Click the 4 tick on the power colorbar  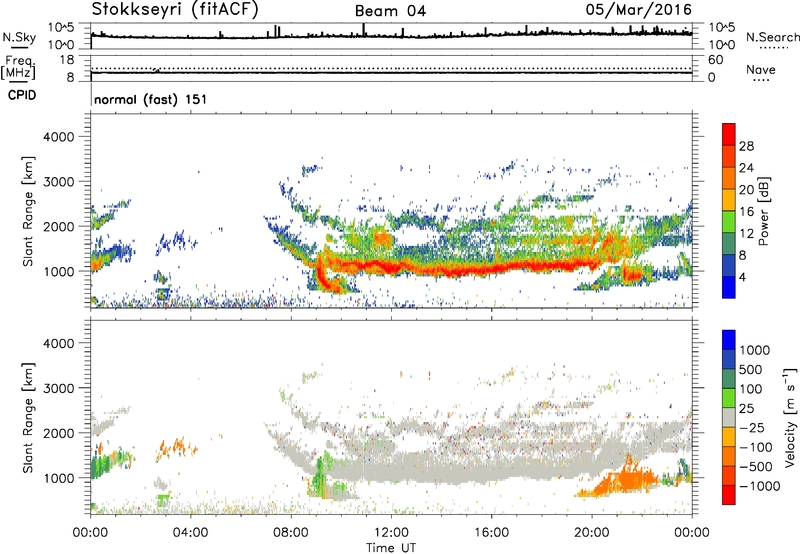point(743,278)
